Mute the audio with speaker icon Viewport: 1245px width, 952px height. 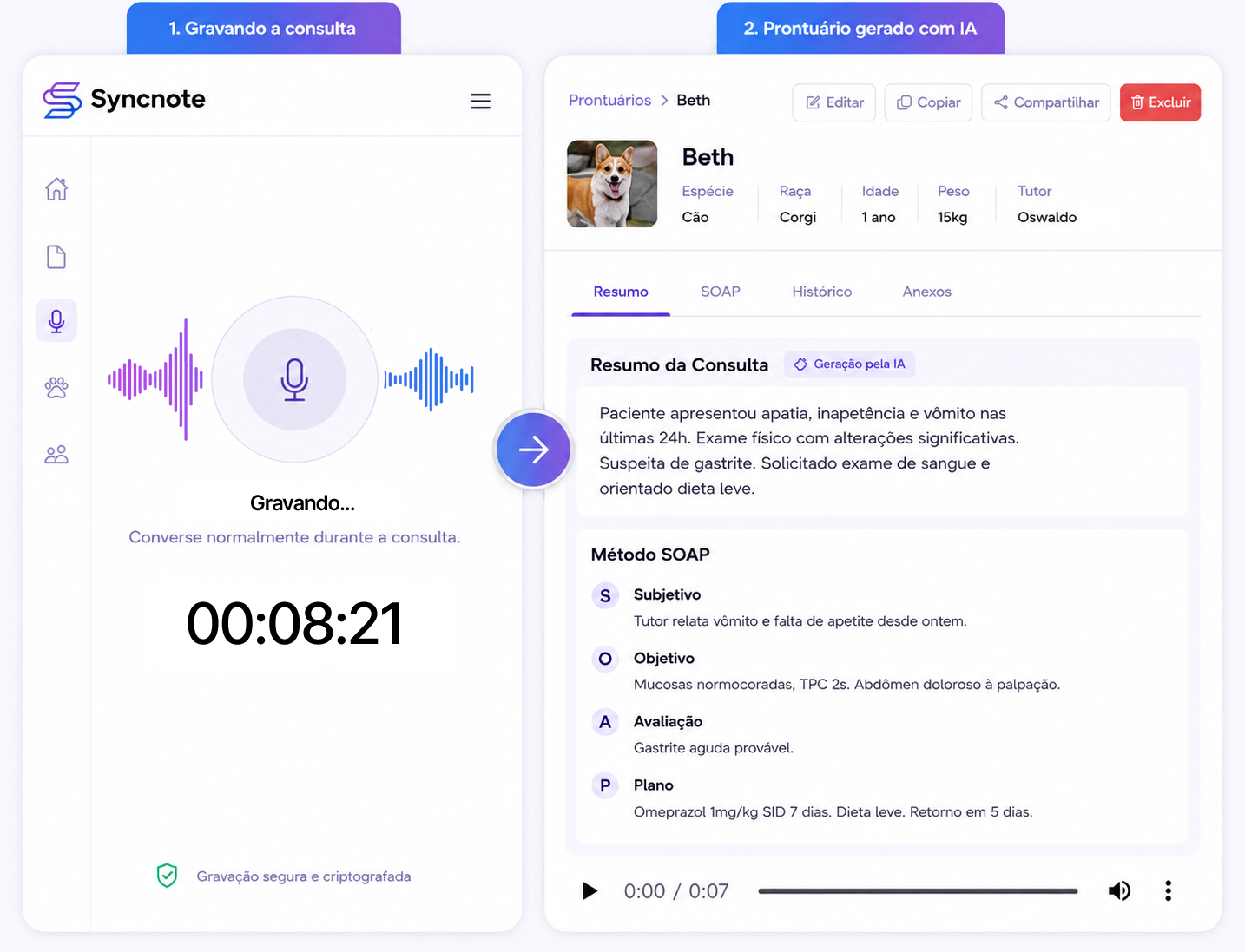(1119, 890)
